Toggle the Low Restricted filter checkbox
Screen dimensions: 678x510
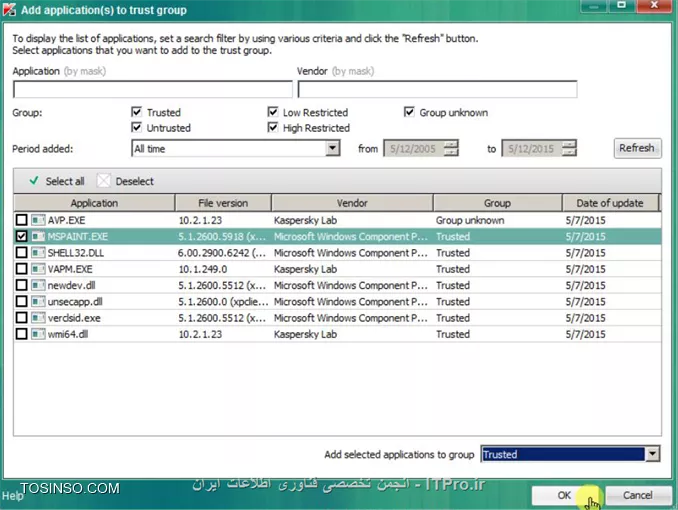coord(273,112)
